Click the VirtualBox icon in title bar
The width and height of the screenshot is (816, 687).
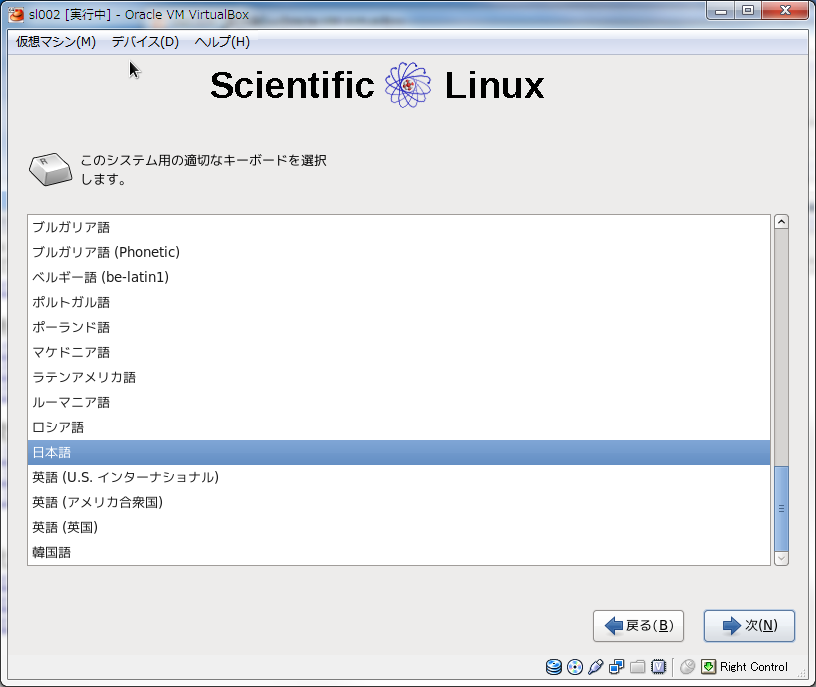coord(16,14)
